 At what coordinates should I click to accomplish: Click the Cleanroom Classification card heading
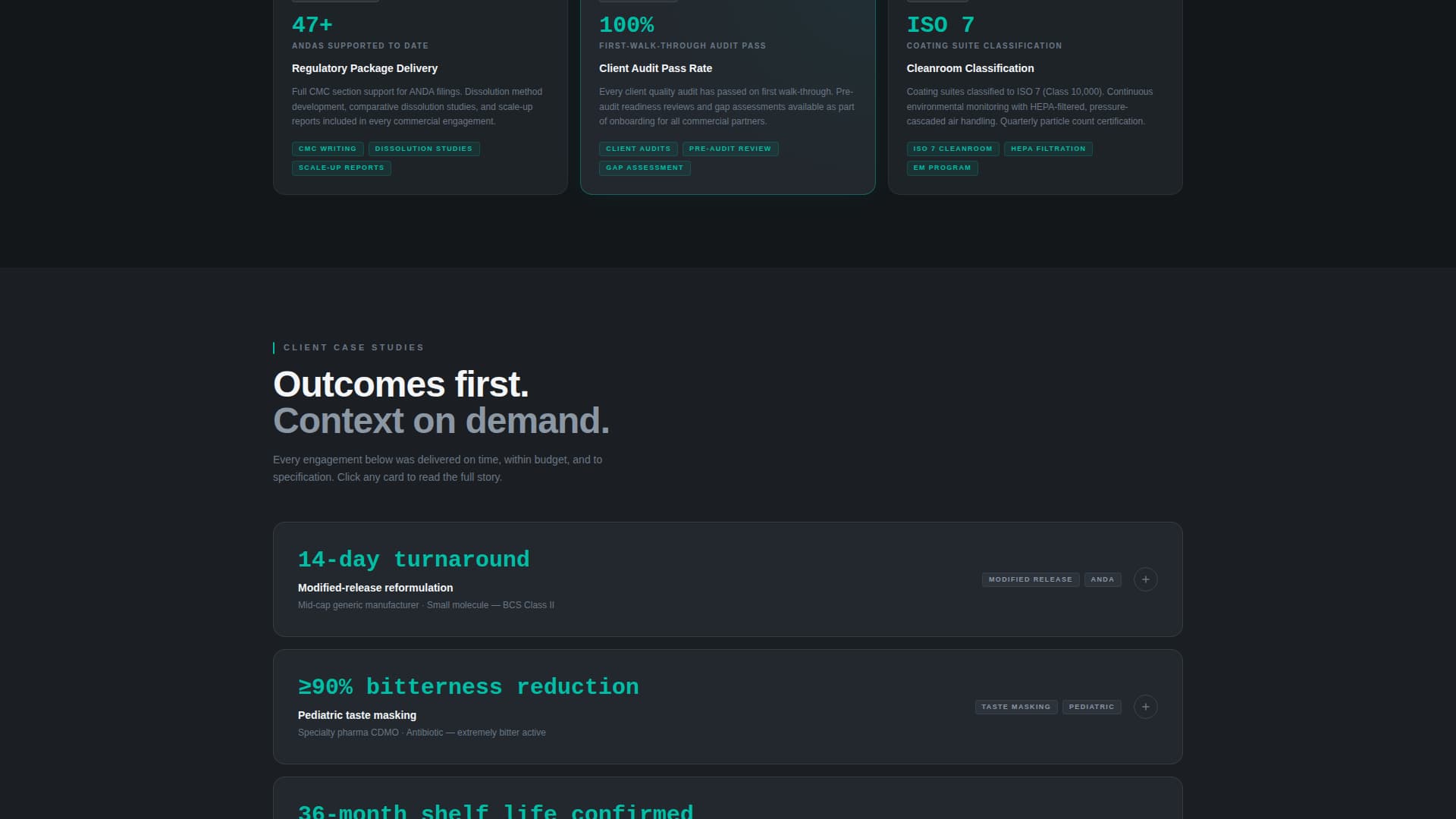[x=970, y=68]
